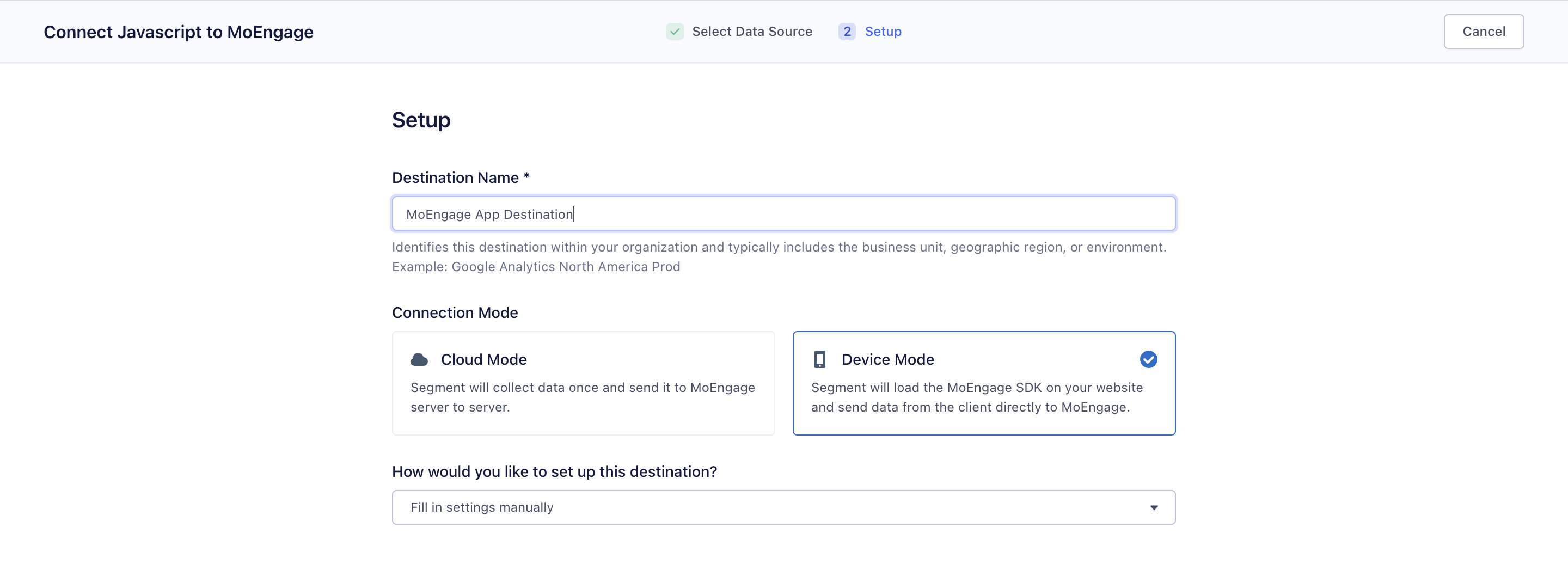Click the dropdown caret arrow icon
Viewport: 1568px width, 576px height.
pyautogui.click(x=1154, y=508)
